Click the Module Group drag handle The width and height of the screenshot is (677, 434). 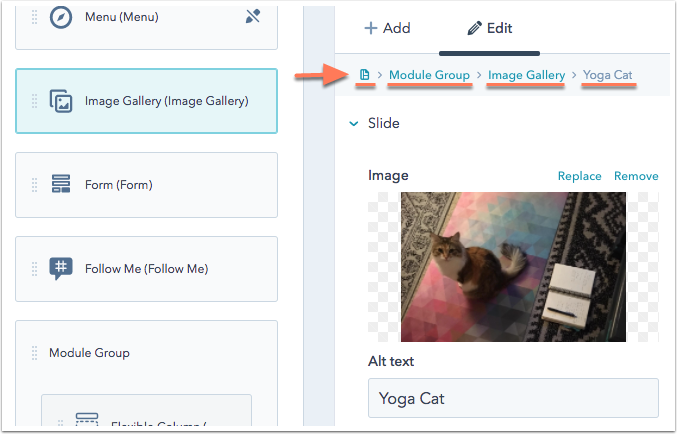click(35, 353)
